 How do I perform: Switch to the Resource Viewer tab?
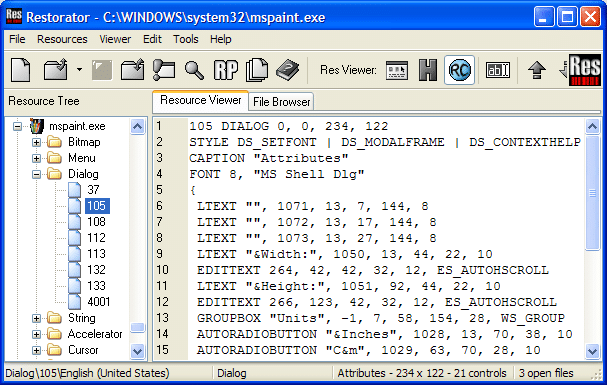point(201,100)
